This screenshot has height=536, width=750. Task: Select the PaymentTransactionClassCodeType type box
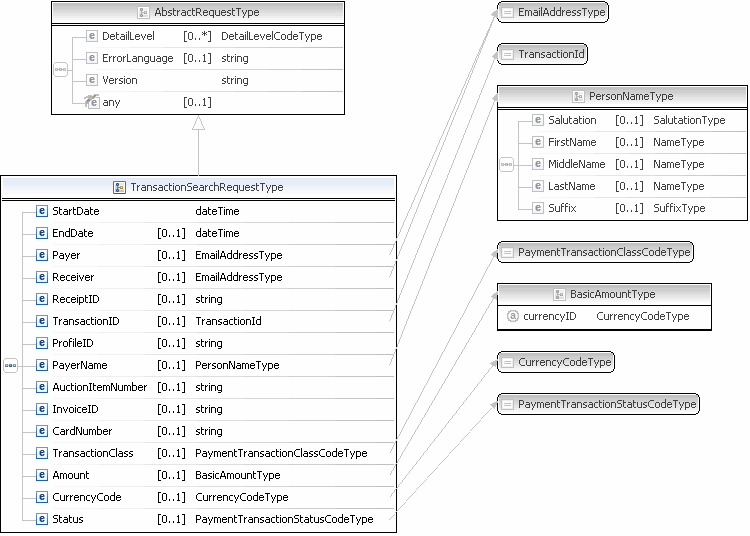click(595, 252)
